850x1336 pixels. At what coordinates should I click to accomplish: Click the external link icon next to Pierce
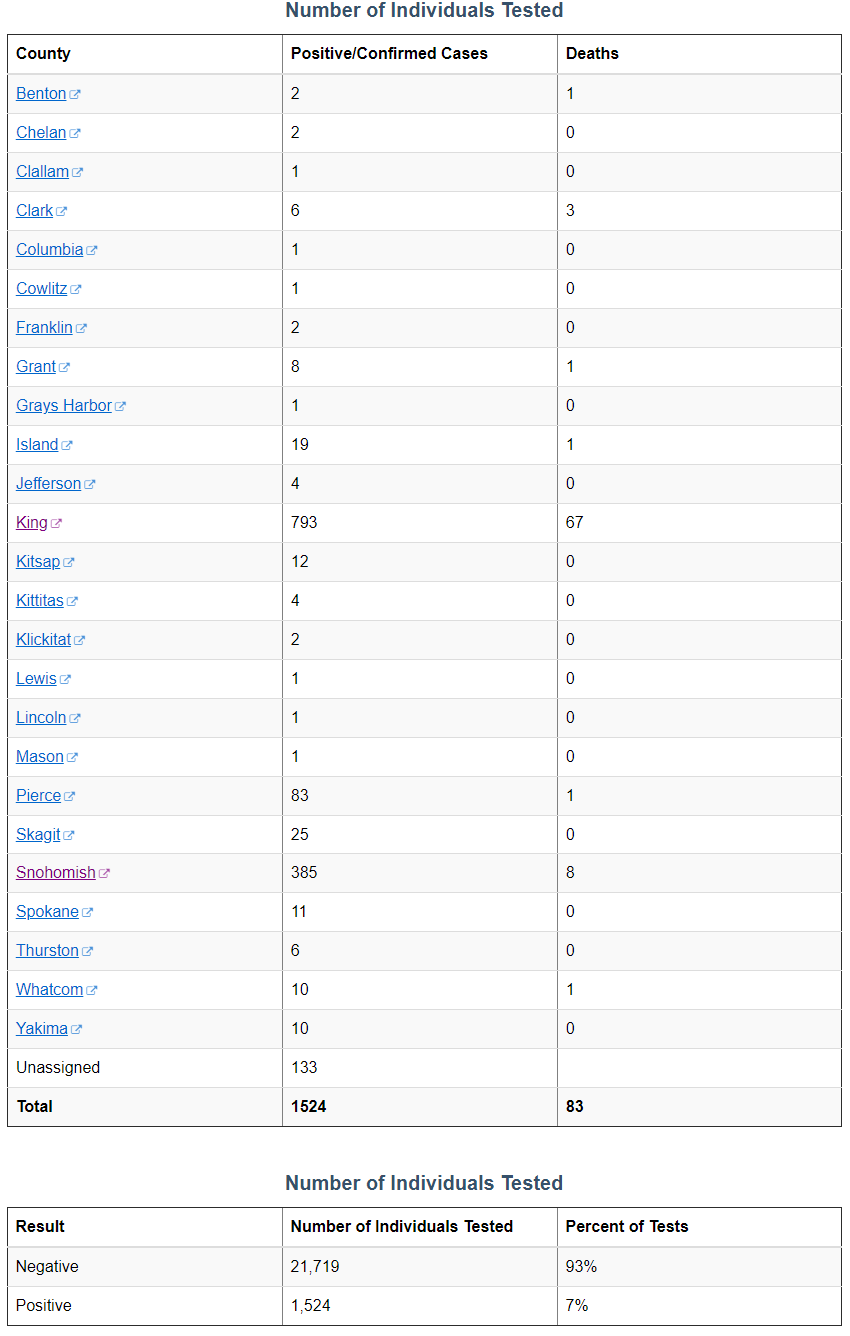[70, 795]
